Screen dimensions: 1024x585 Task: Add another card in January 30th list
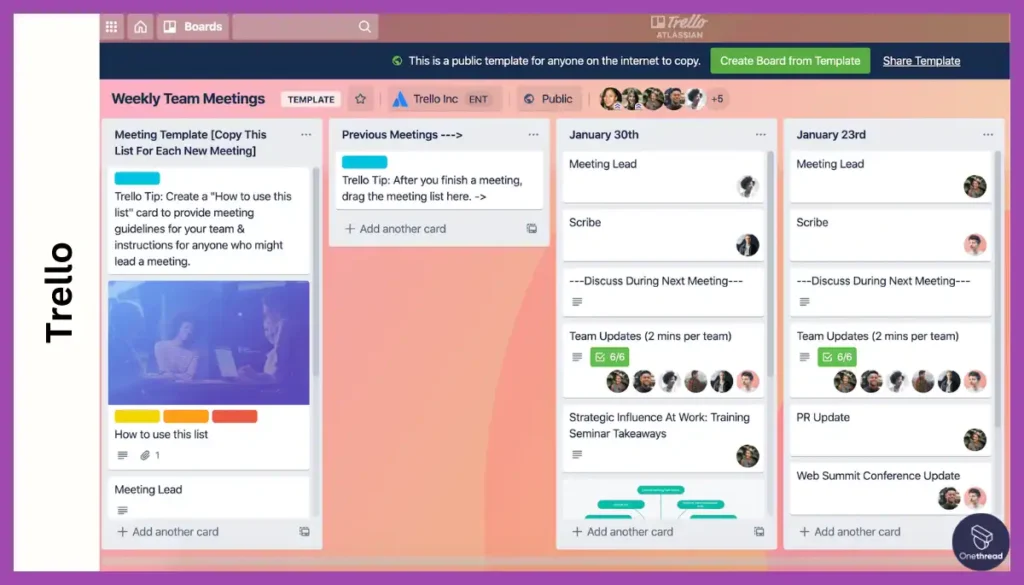[x=622, y=531]
